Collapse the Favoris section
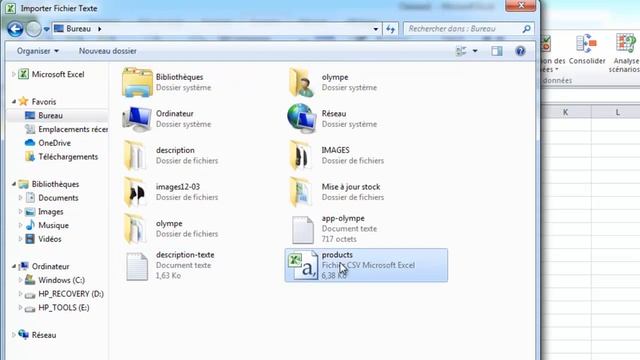 pyautogui.click(x=13, y=102)
